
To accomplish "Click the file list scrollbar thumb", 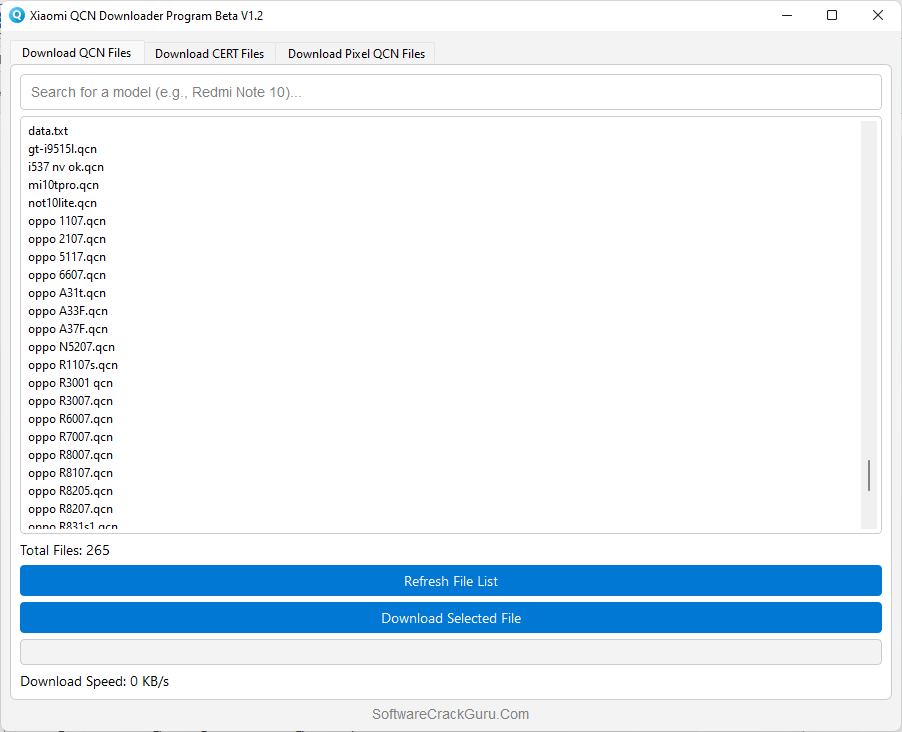I will [869, 475].
